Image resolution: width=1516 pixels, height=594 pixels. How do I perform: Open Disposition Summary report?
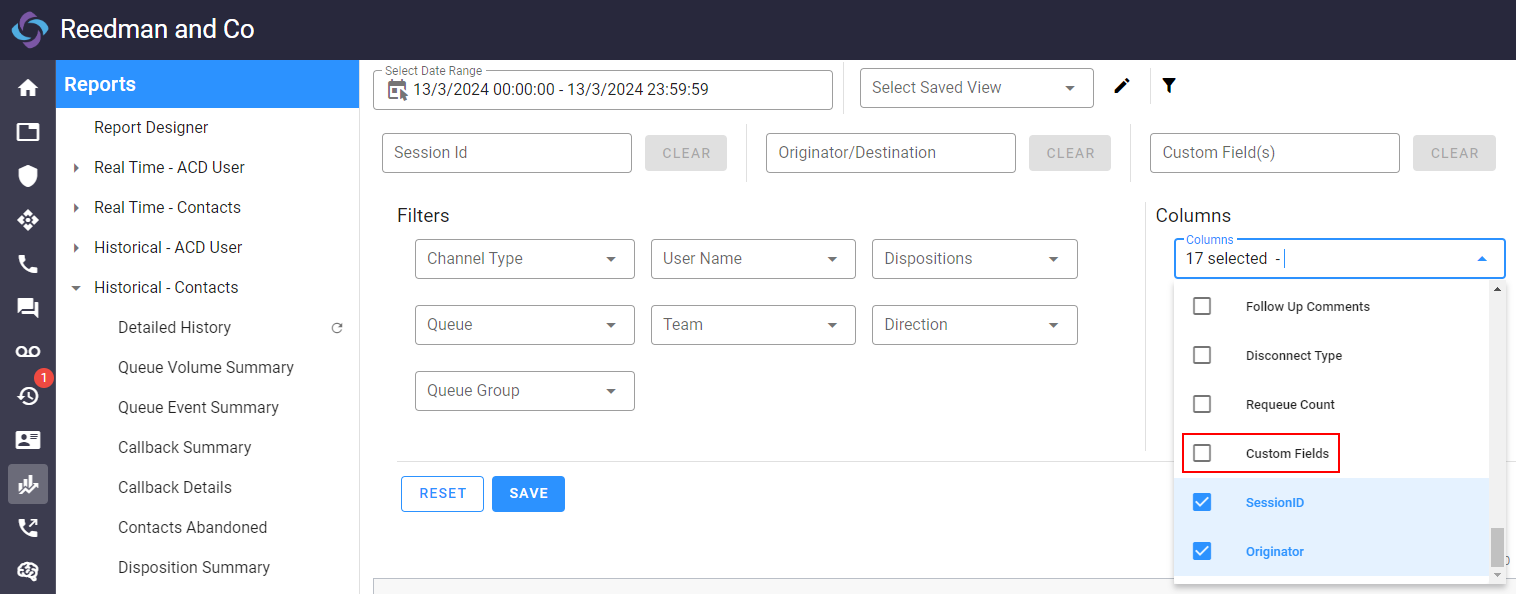[x=194, y=568]
